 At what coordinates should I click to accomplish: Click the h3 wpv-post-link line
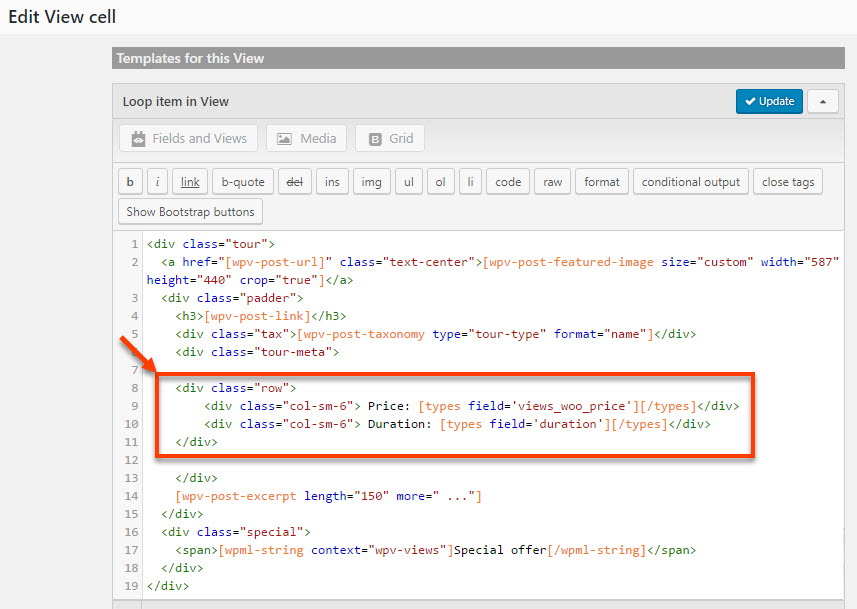click(x=261, y=316)
